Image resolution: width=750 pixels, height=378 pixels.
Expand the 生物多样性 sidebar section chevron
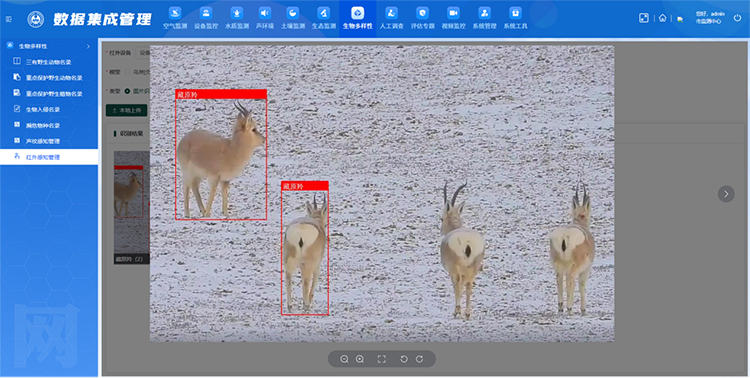point(88,46)
